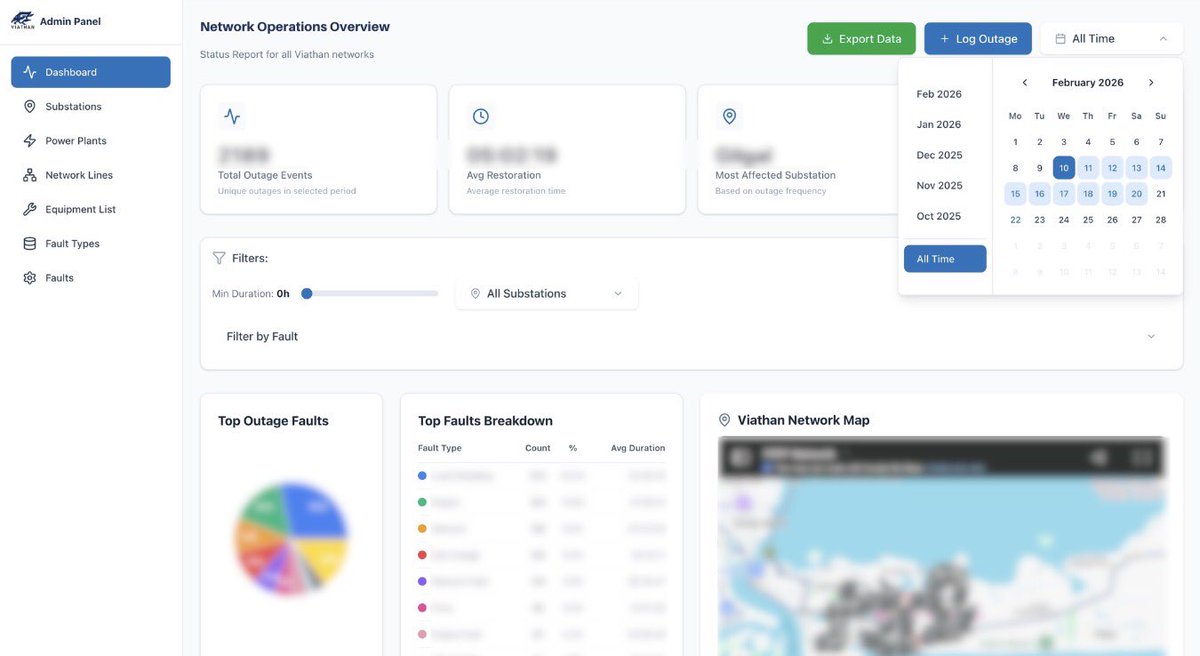Select Feb 2026 preset range
The height and width of the screenshot is (656, 1200).
[x=945, y=94]
